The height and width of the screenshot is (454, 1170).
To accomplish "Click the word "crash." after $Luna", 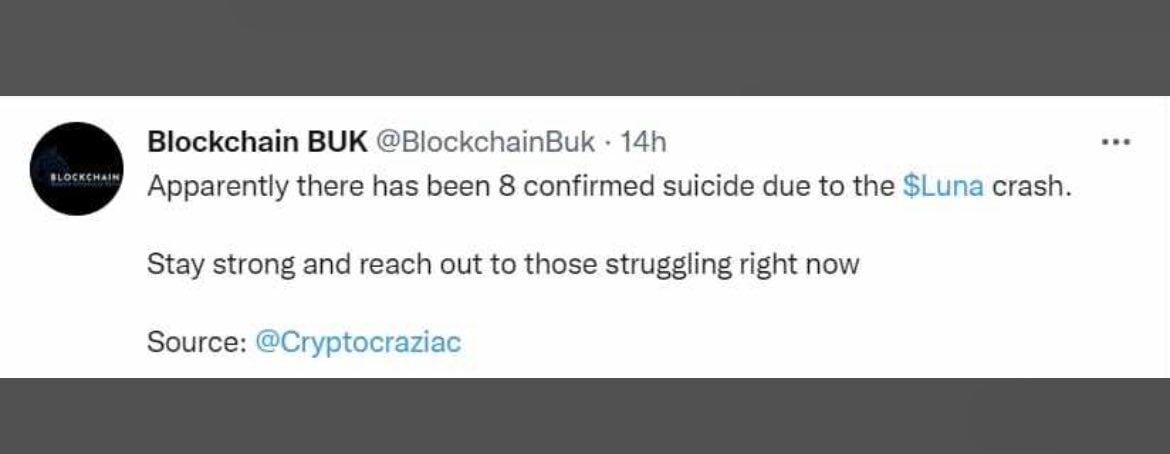I will tap(1031, 189).
